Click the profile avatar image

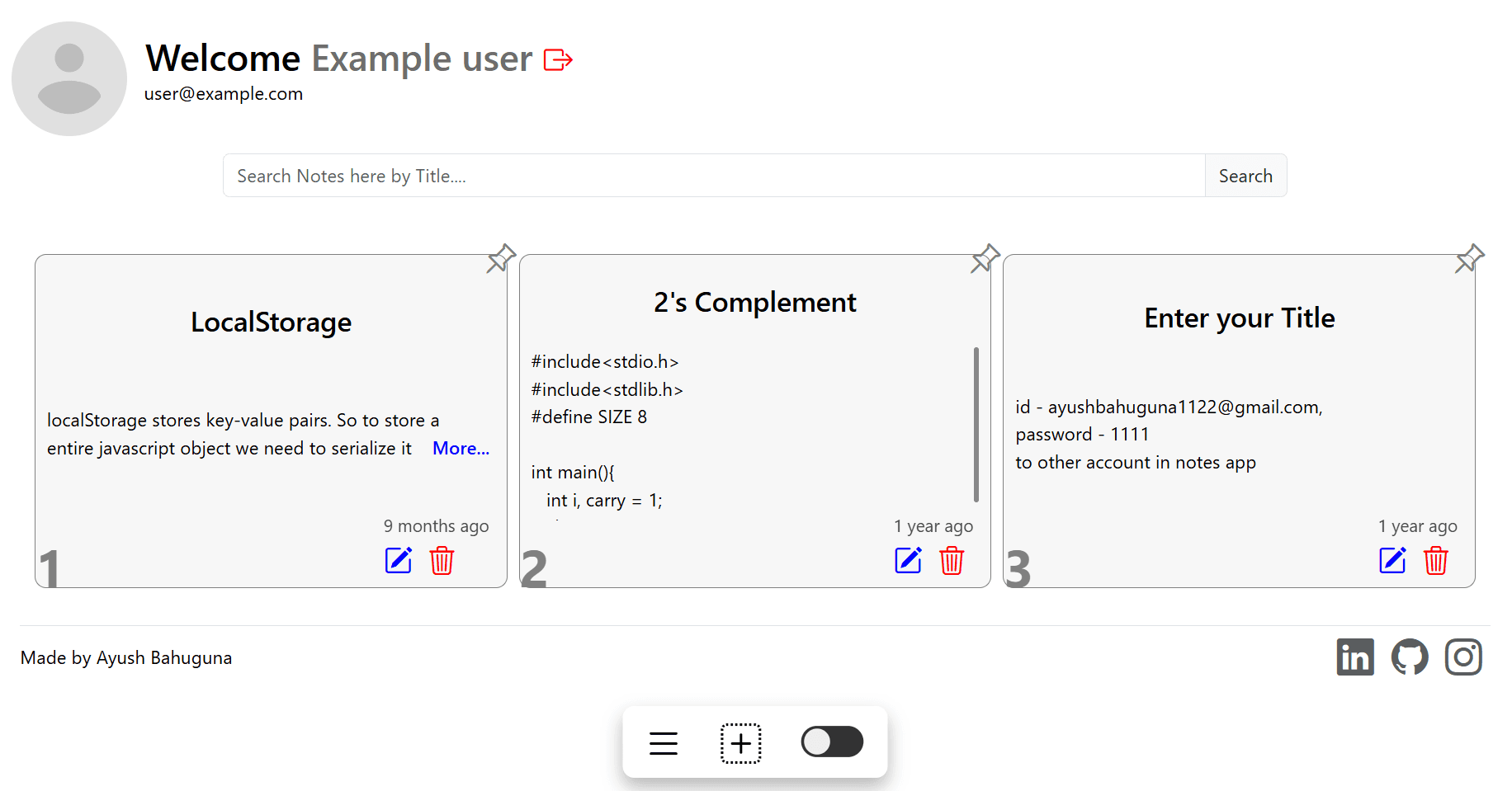[69, 78]
